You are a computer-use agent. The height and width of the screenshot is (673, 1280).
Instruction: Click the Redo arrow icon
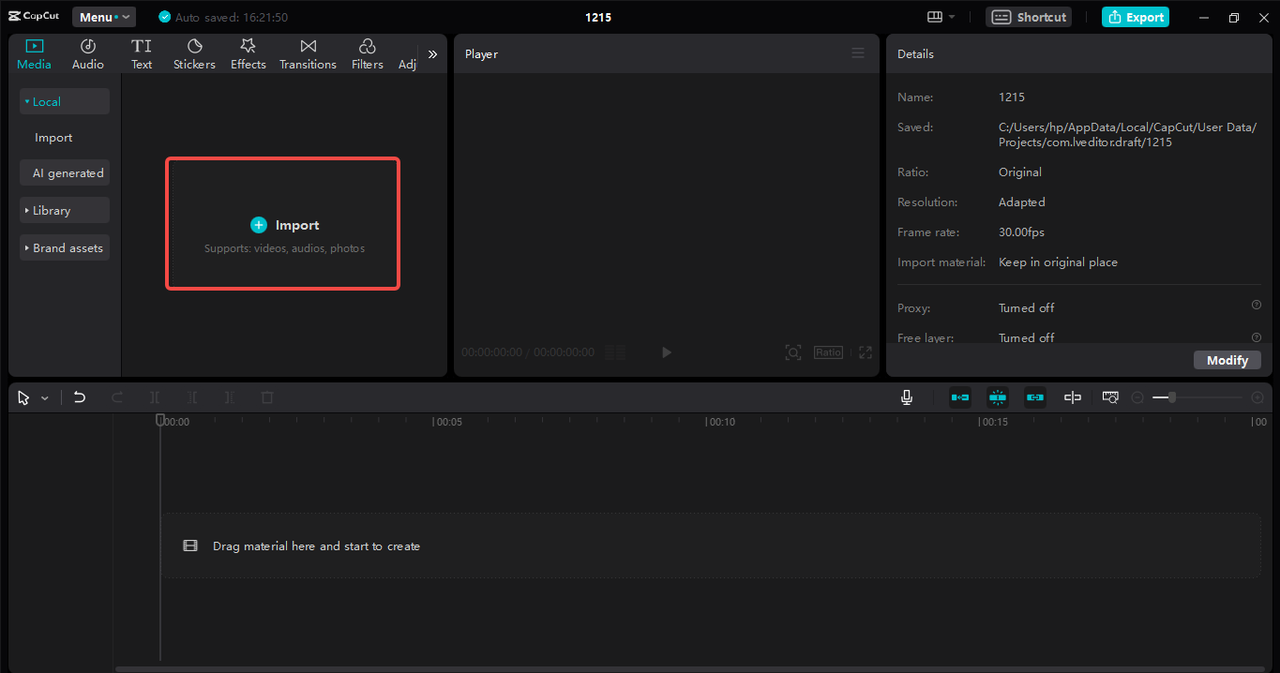[118, 397]
